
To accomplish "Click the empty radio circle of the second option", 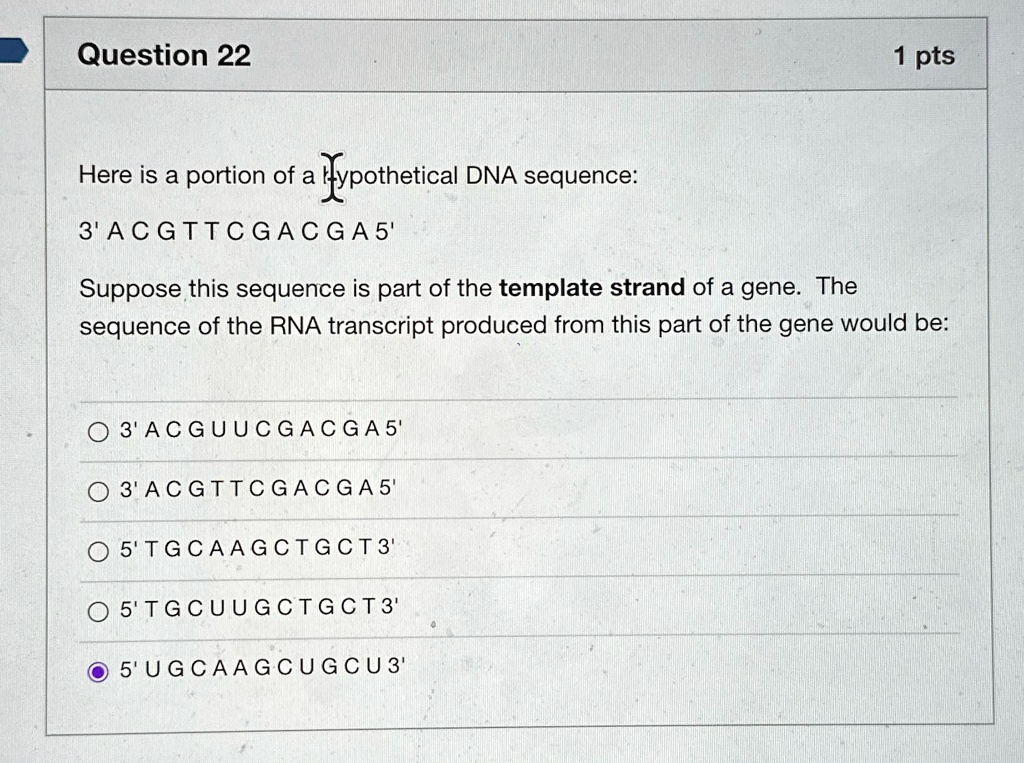I will tap(98, 491).
